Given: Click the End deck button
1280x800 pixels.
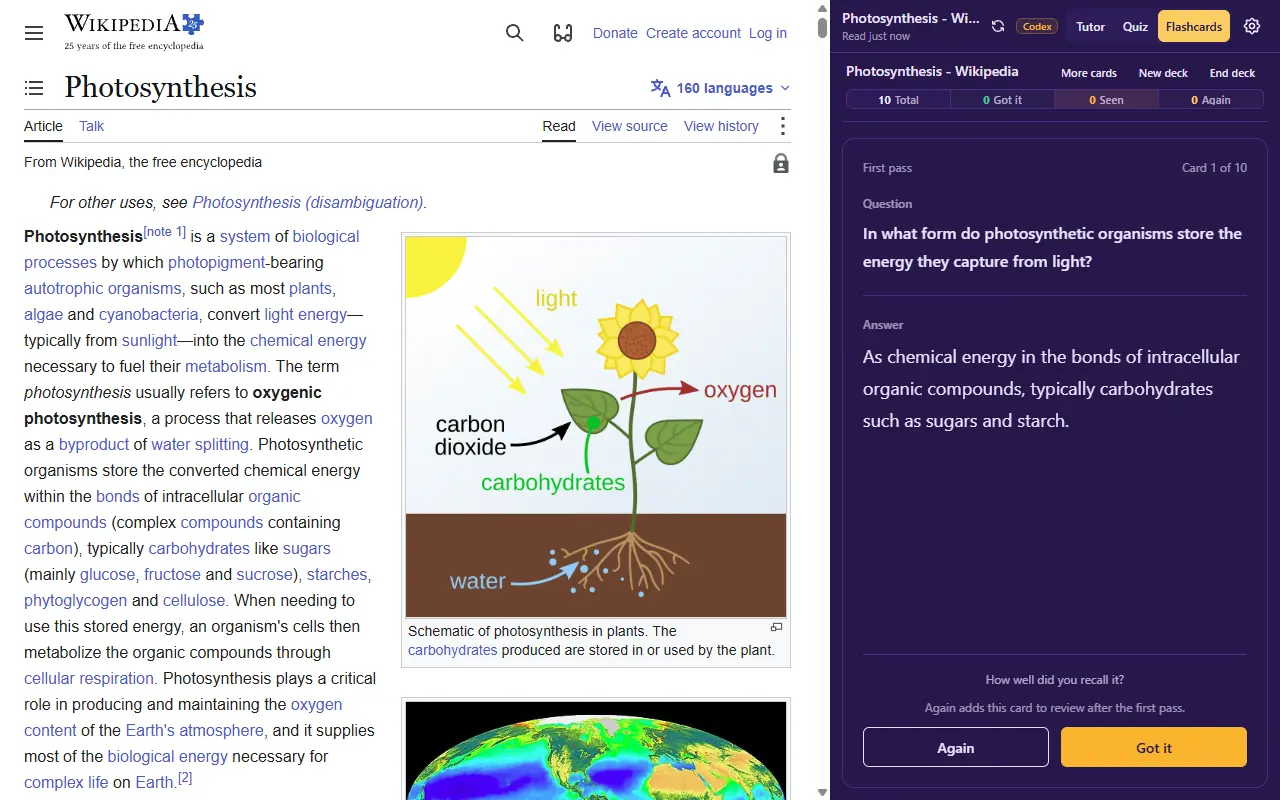Looking at the screenshot, I should [1232, 73].
